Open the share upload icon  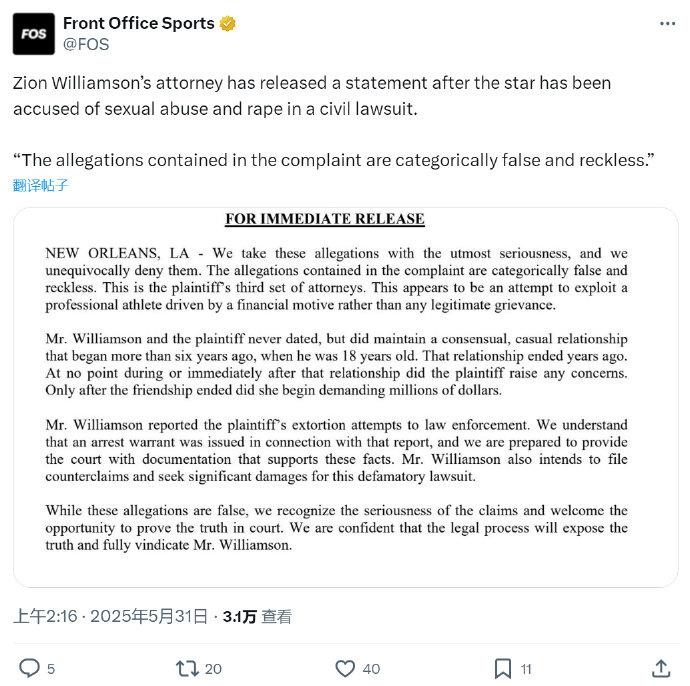pyautogui.click(x=661, y=668)
